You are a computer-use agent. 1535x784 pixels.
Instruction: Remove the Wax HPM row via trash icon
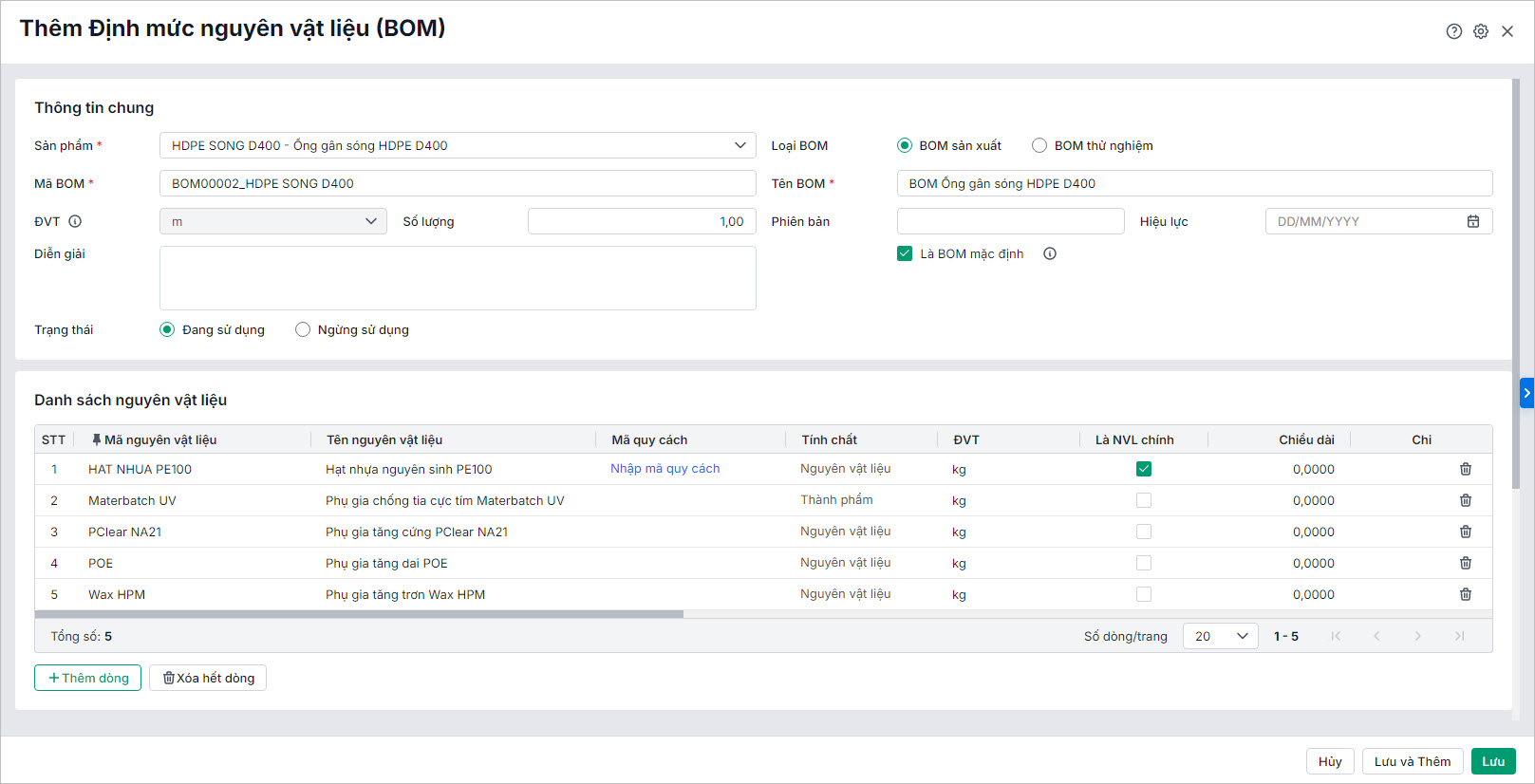coord(1465,594)
